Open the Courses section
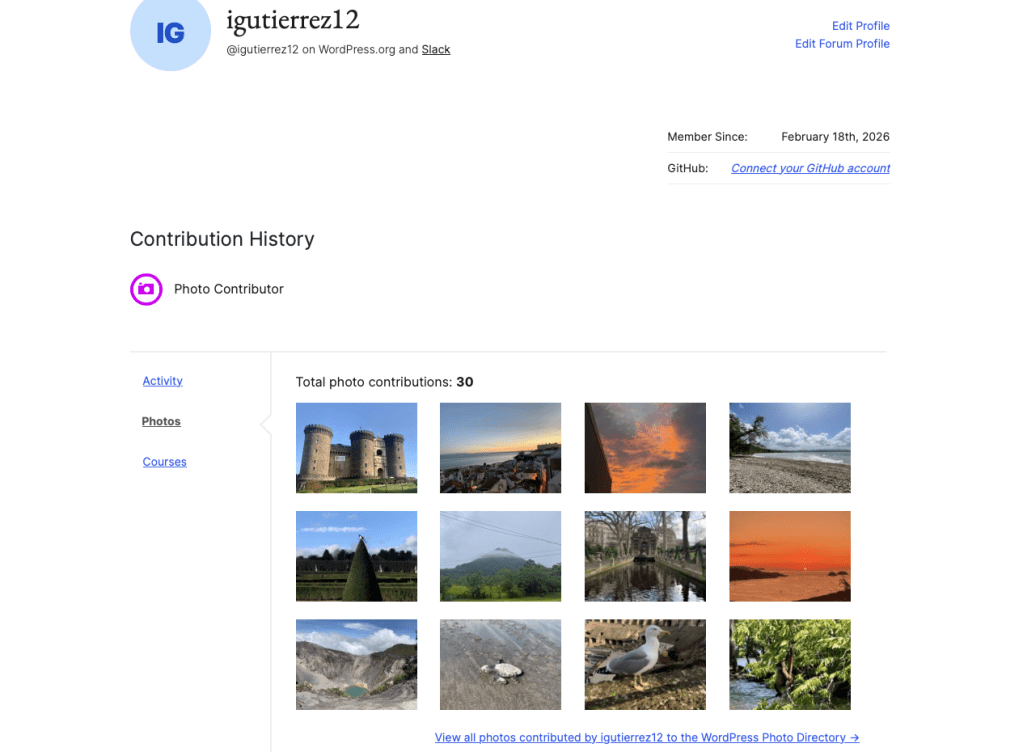The height and width of the screenshot is (752, 1023). pyautogui.click(x=164, y=461)
